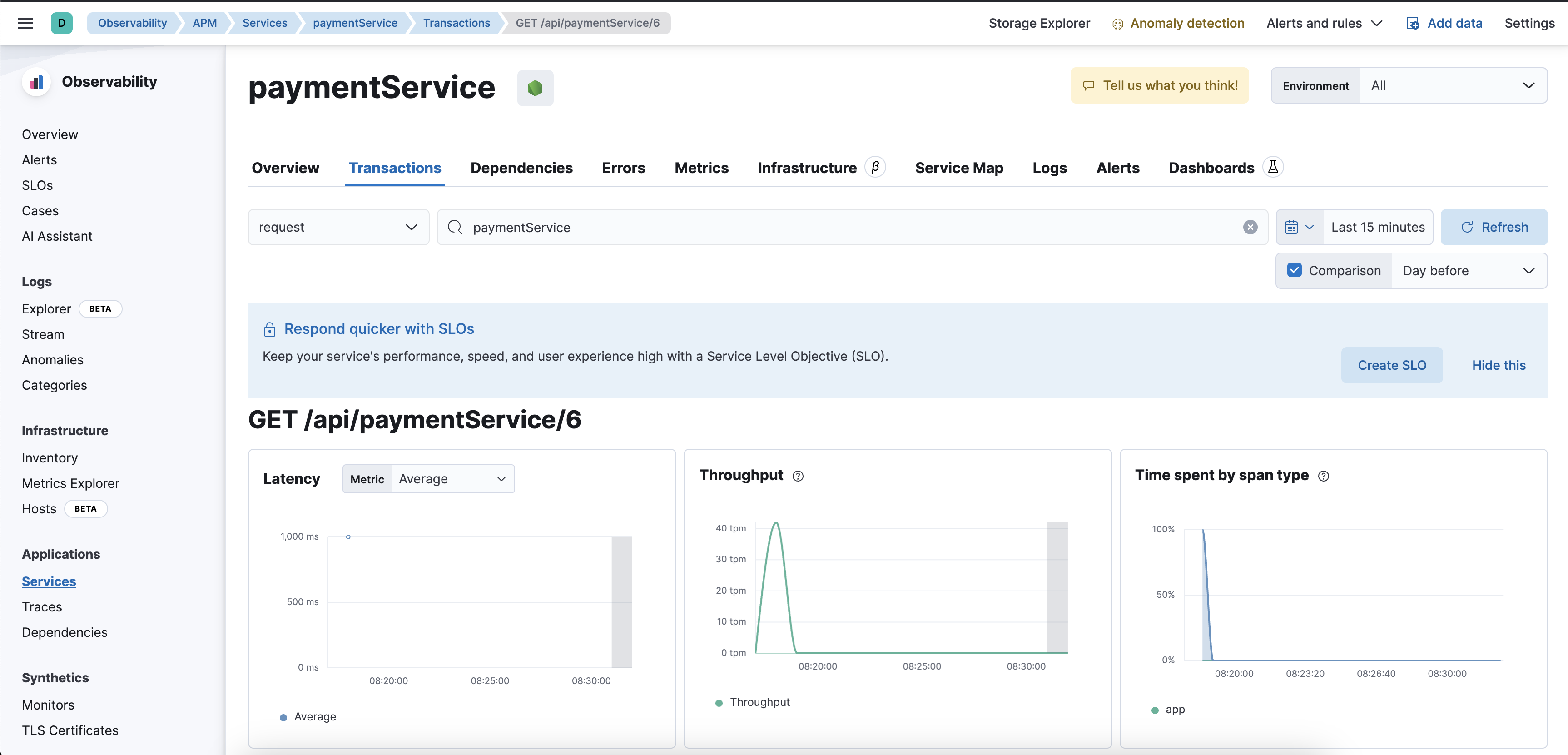Image resolution: width=1568 pixels, height=755 pixels.
Task: Click the Create SLO button
Action: click(x=1391, y=365)
